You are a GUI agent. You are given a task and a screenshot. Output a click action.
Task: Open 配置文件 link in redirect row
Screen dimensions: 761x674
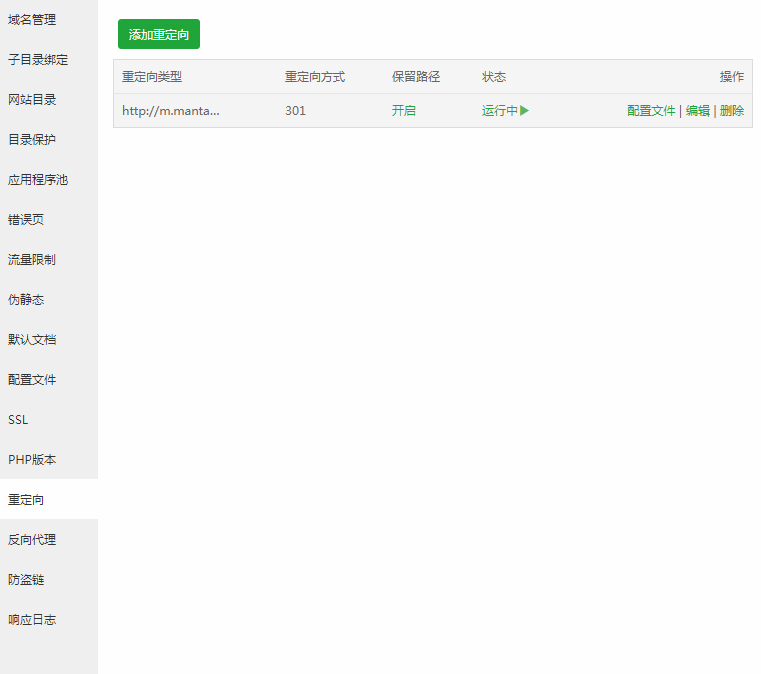651,111
